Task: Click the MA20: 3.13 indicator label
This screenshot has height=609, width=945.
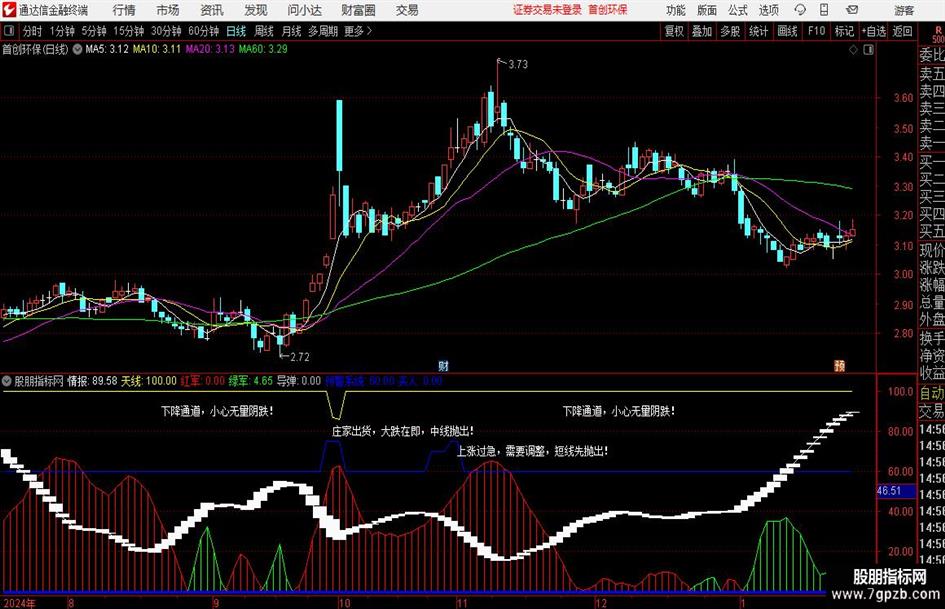Action: click(210, 49)
